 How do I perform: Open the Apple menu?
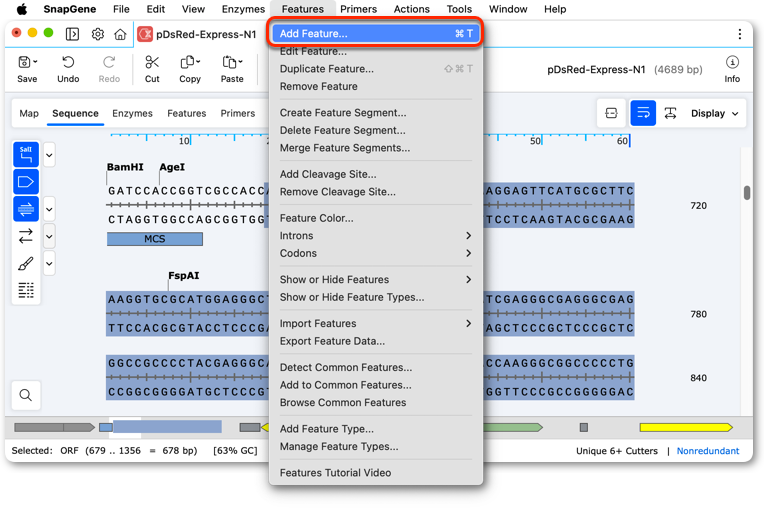pyautogui.click(x=22, y=9)
